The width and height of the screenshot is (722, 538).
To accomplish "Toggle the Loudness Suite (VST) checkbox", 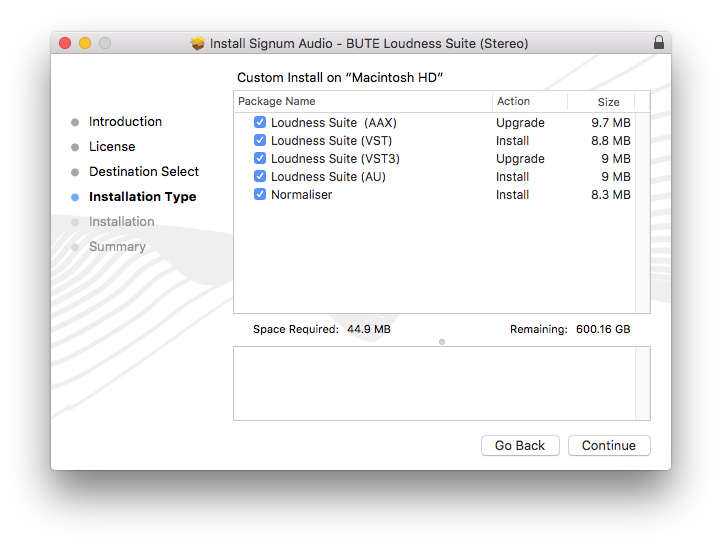I will [260, 141].
